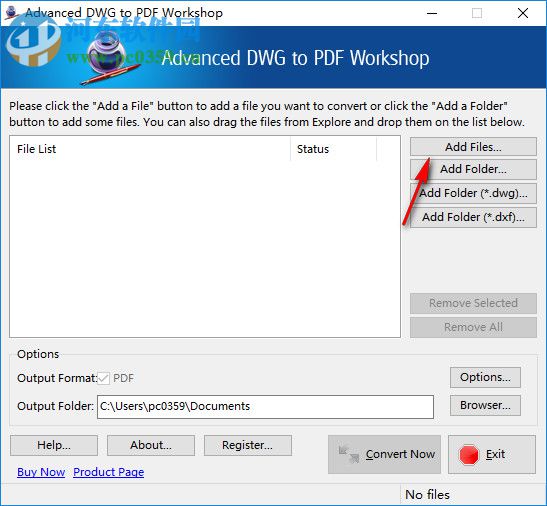Click the red stop icon on Exit

[469, 455]
